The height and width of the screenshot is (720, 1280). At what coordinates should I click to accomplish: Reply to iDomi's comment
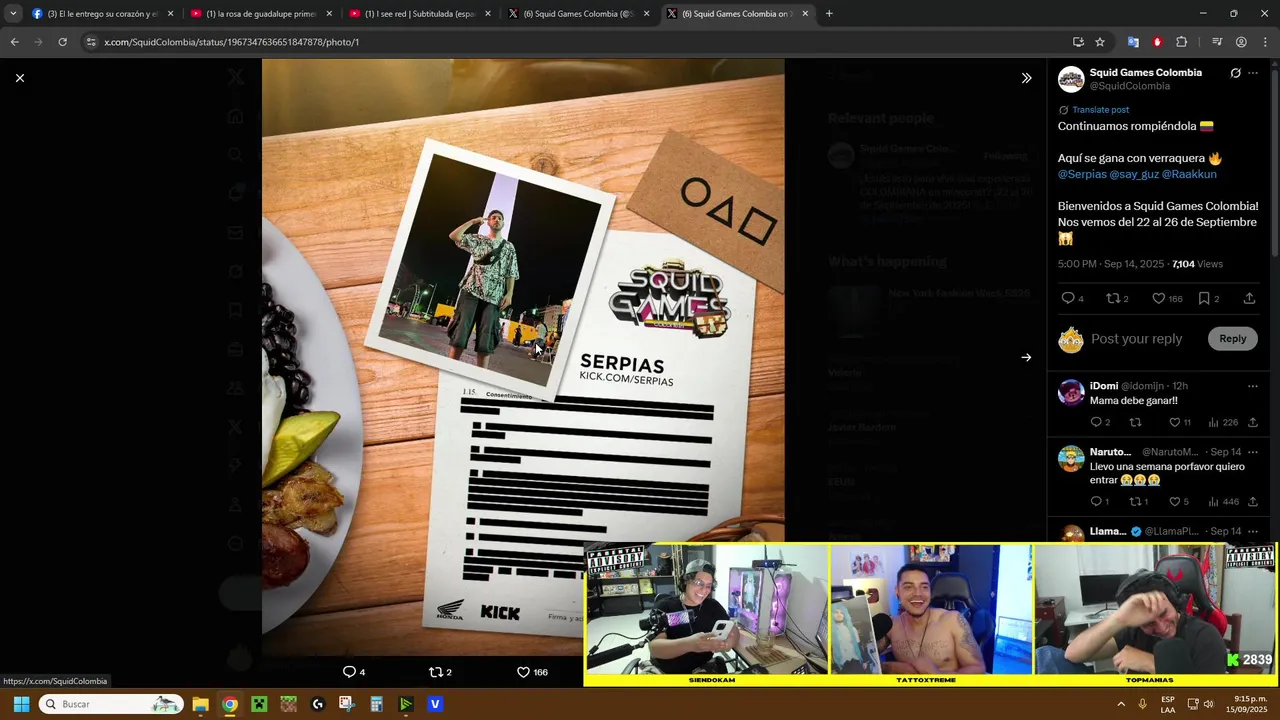pos(1096,422)
